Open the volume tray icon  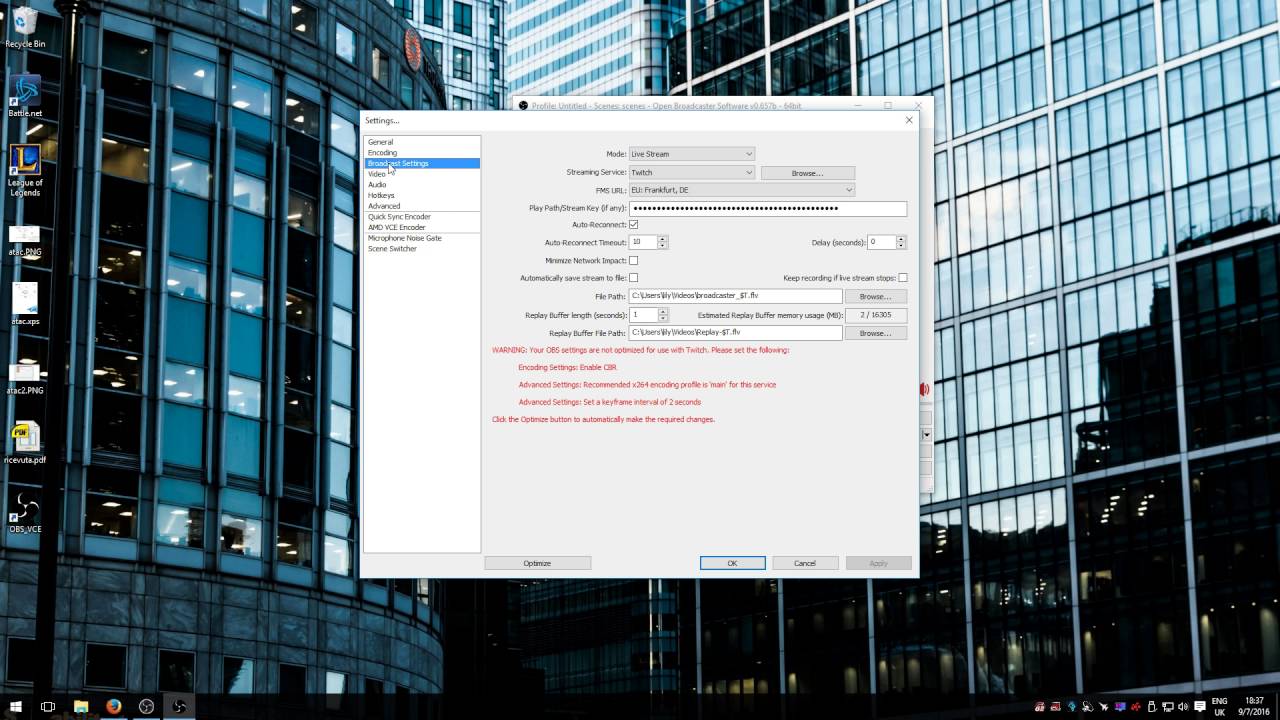pyautogui.click(x=1184, y=707)
